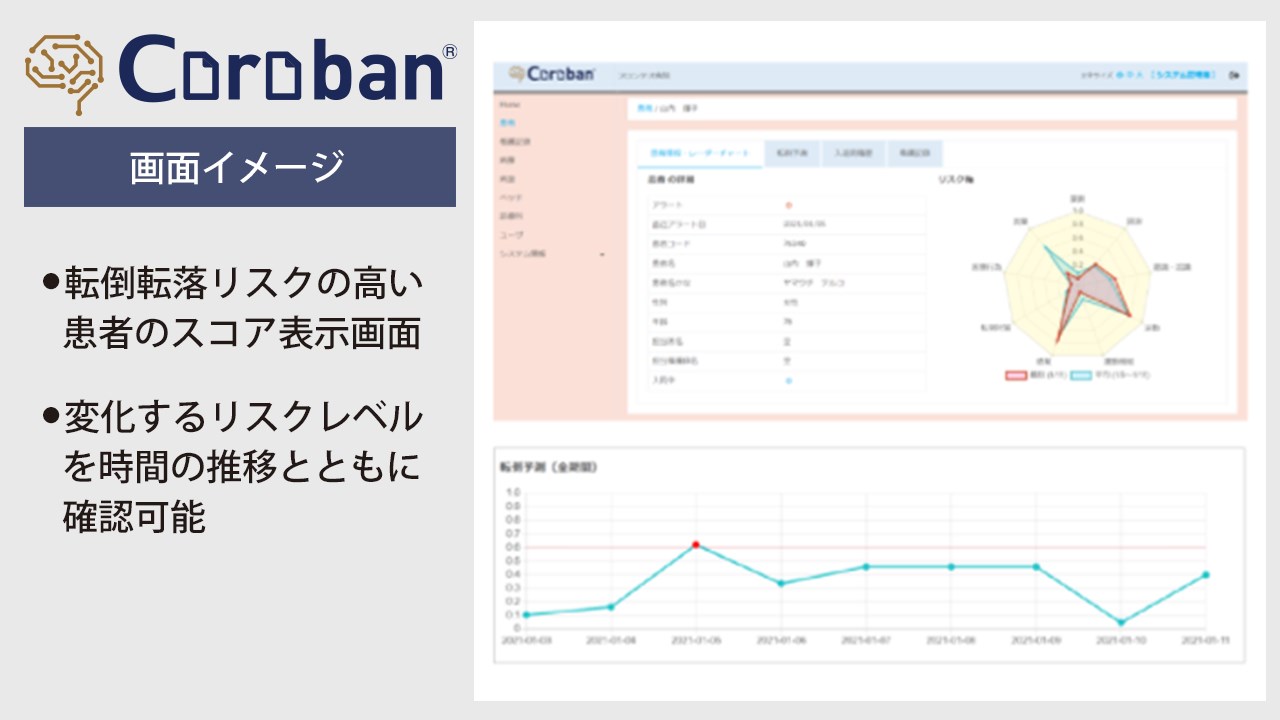The width and height of the screenshot is (1280, 720).
Task: Switch to the 入退院履歴 tab
Action: tap(854, 154)
